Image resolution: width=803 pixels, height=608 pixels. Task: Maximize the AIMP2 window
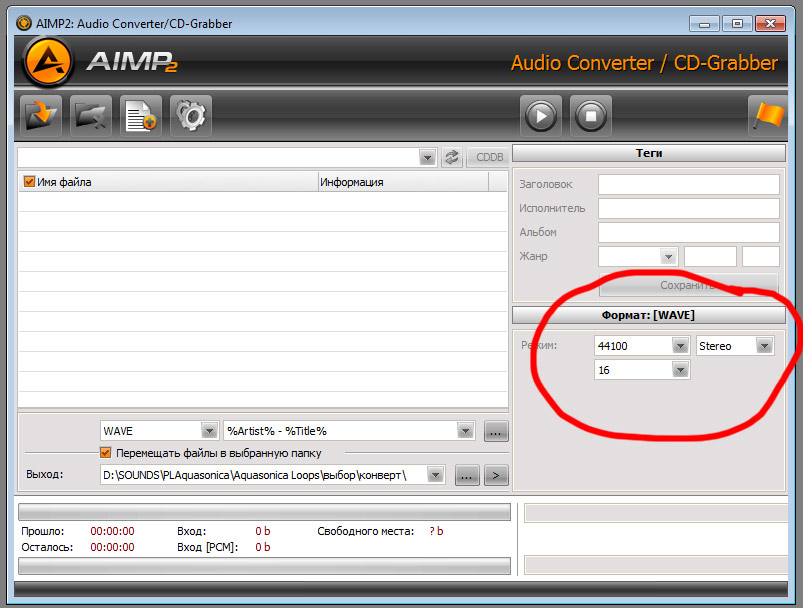[x=737, y=24]
